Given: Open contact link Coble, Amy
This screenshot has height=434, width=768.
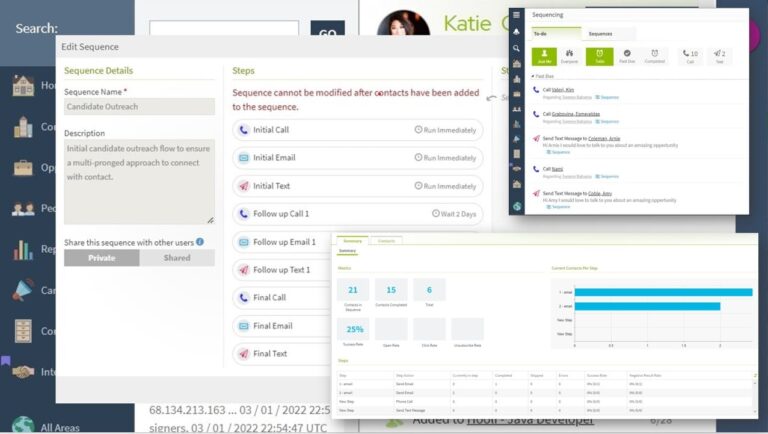Looking at the screenshot, I should (x=600, y=193).
